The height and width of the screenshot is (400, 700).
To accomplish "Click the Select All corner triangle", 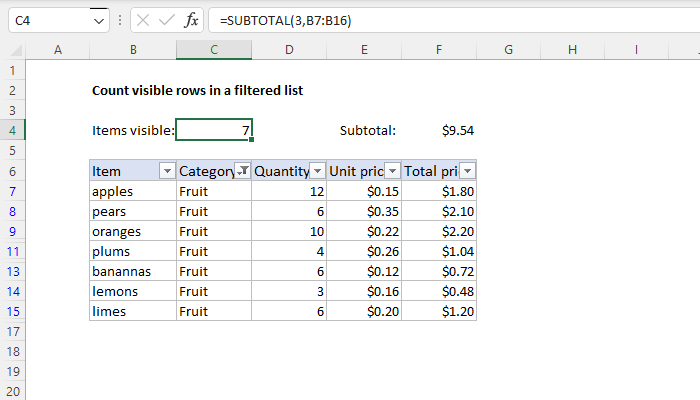I will pos(12,49).
